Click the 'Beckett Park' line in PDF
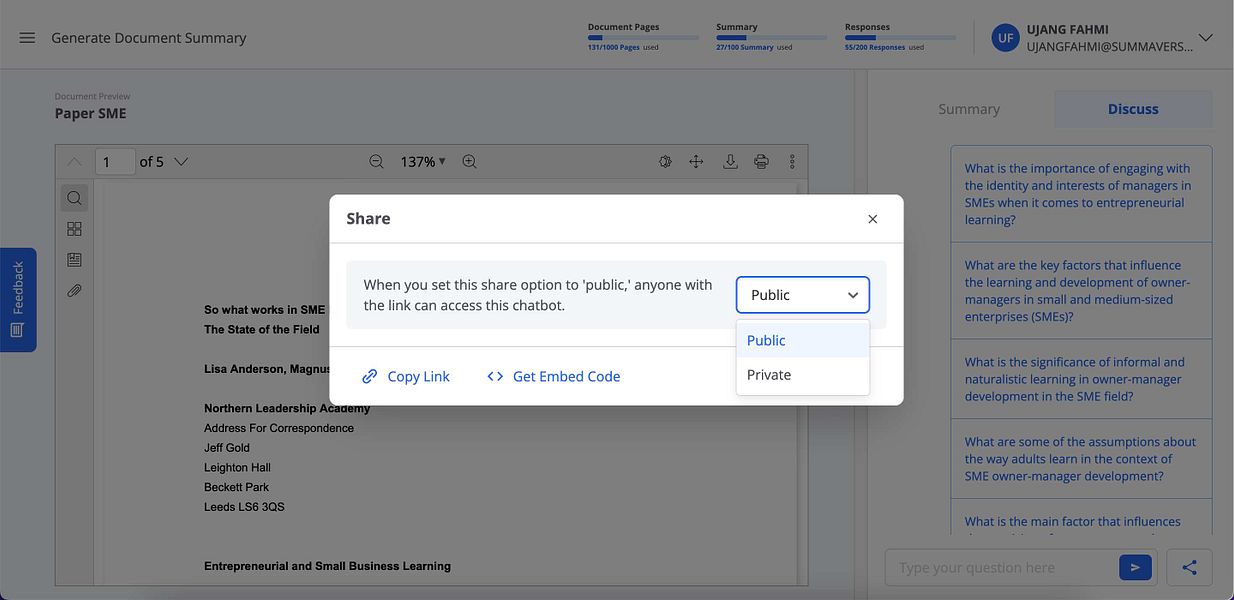The width and height of the screenshot is (1234, 600). click(236, 487)
